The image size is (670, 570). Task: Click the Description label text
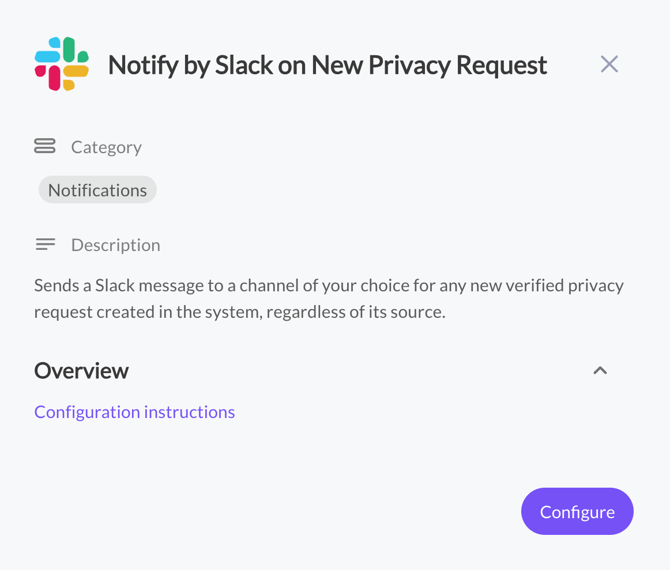pos(115,245)
